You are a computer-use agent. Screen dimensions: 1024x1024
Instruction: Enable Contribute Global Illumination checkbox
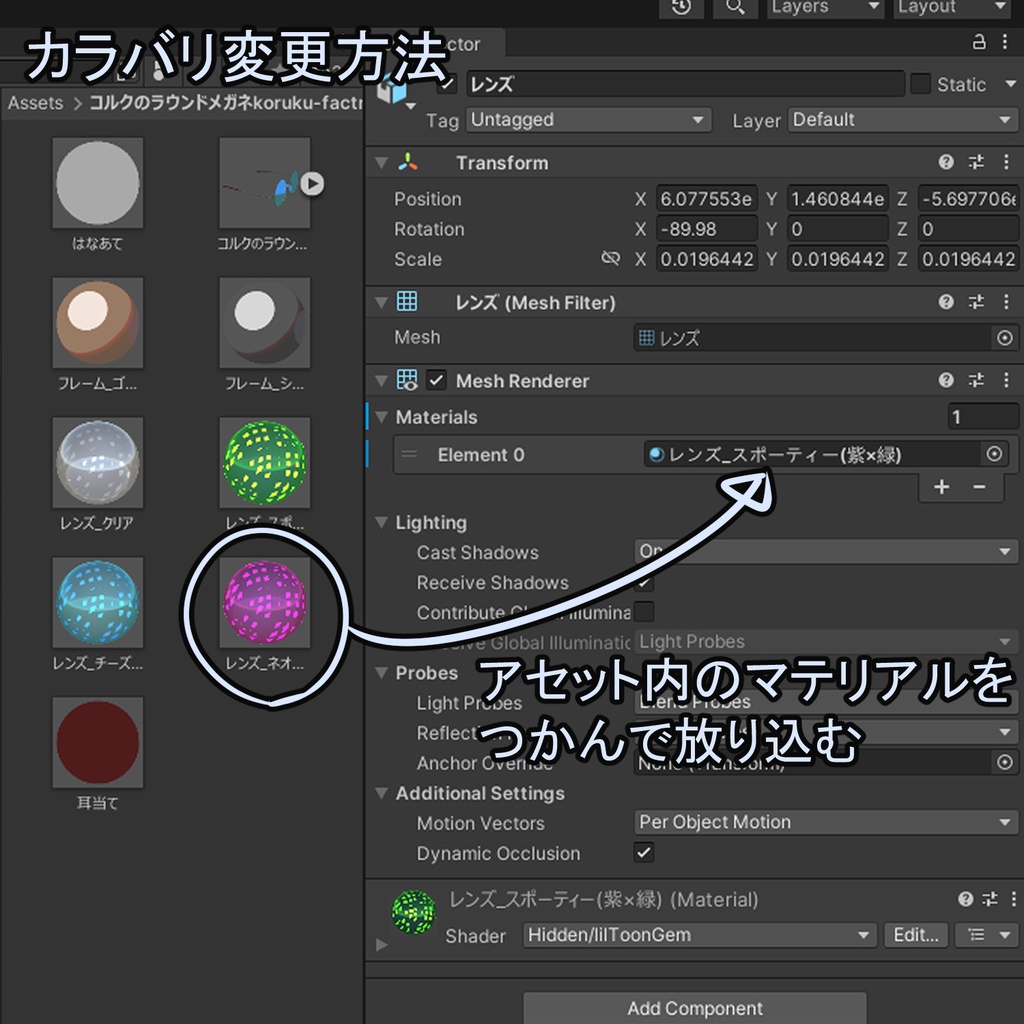coord(644,613)
